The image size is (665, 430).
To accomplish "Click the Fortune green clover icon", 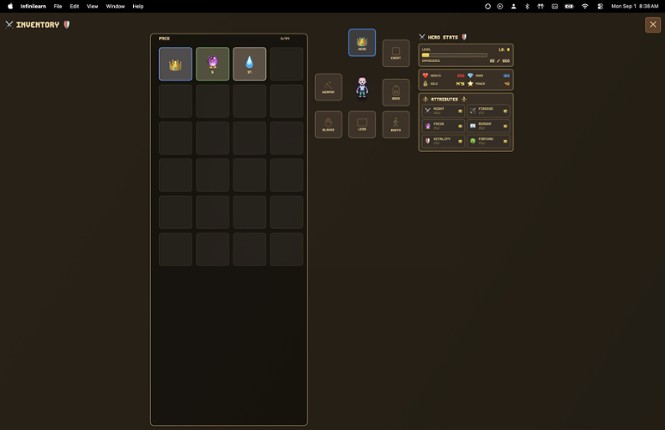I will tap(473, 141).
